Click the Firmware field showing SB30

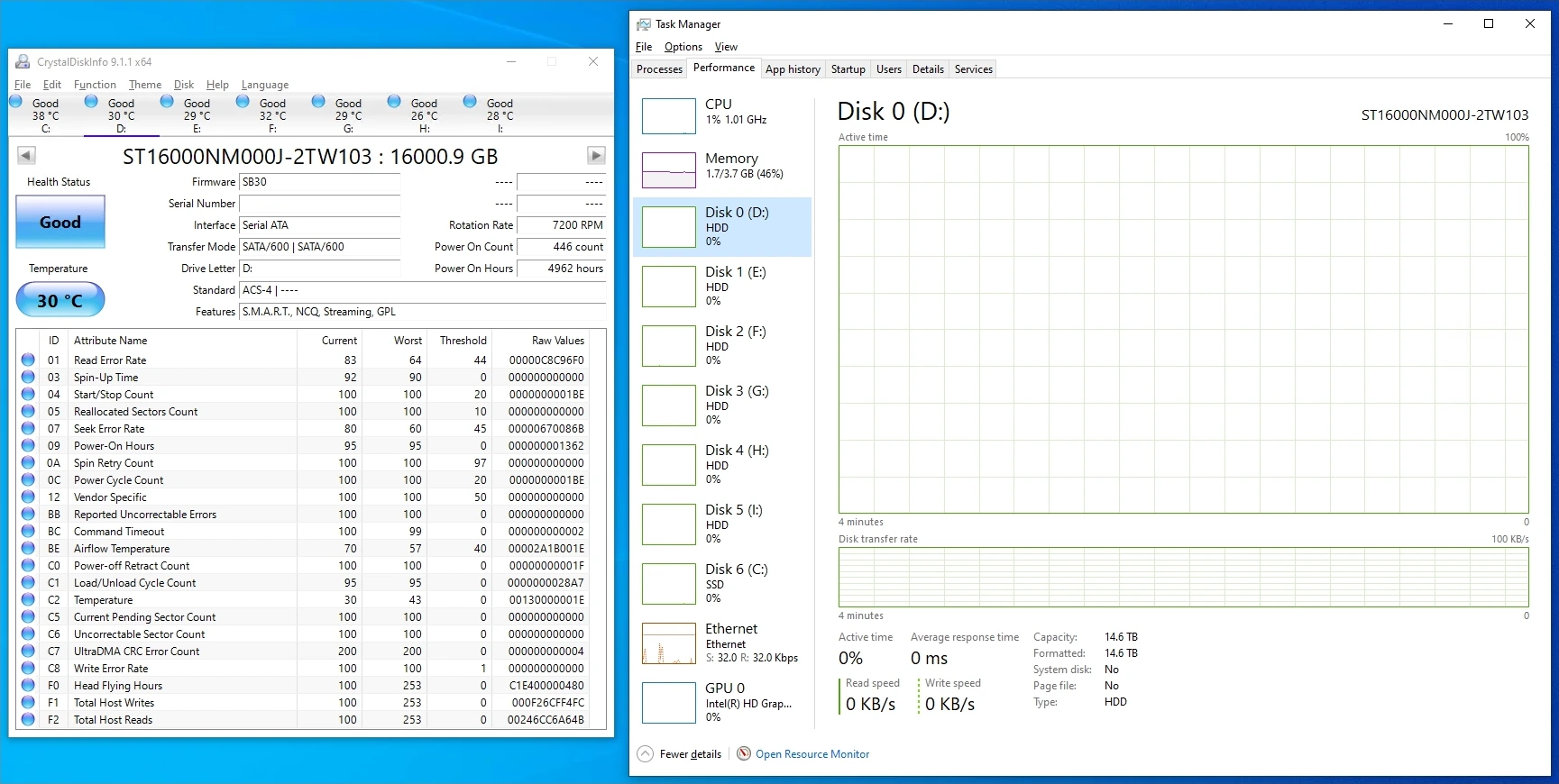[319, 182]
